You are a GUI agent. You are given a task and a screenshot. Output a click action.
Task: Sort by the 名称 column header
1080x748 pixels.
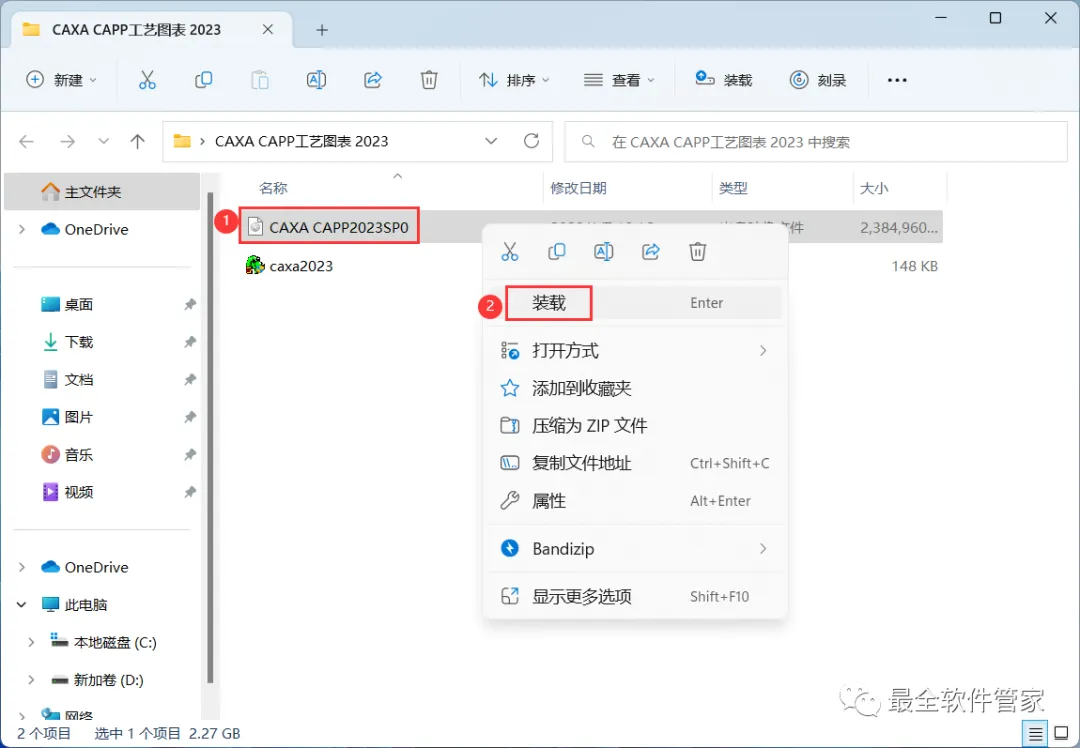click(273, 188)
